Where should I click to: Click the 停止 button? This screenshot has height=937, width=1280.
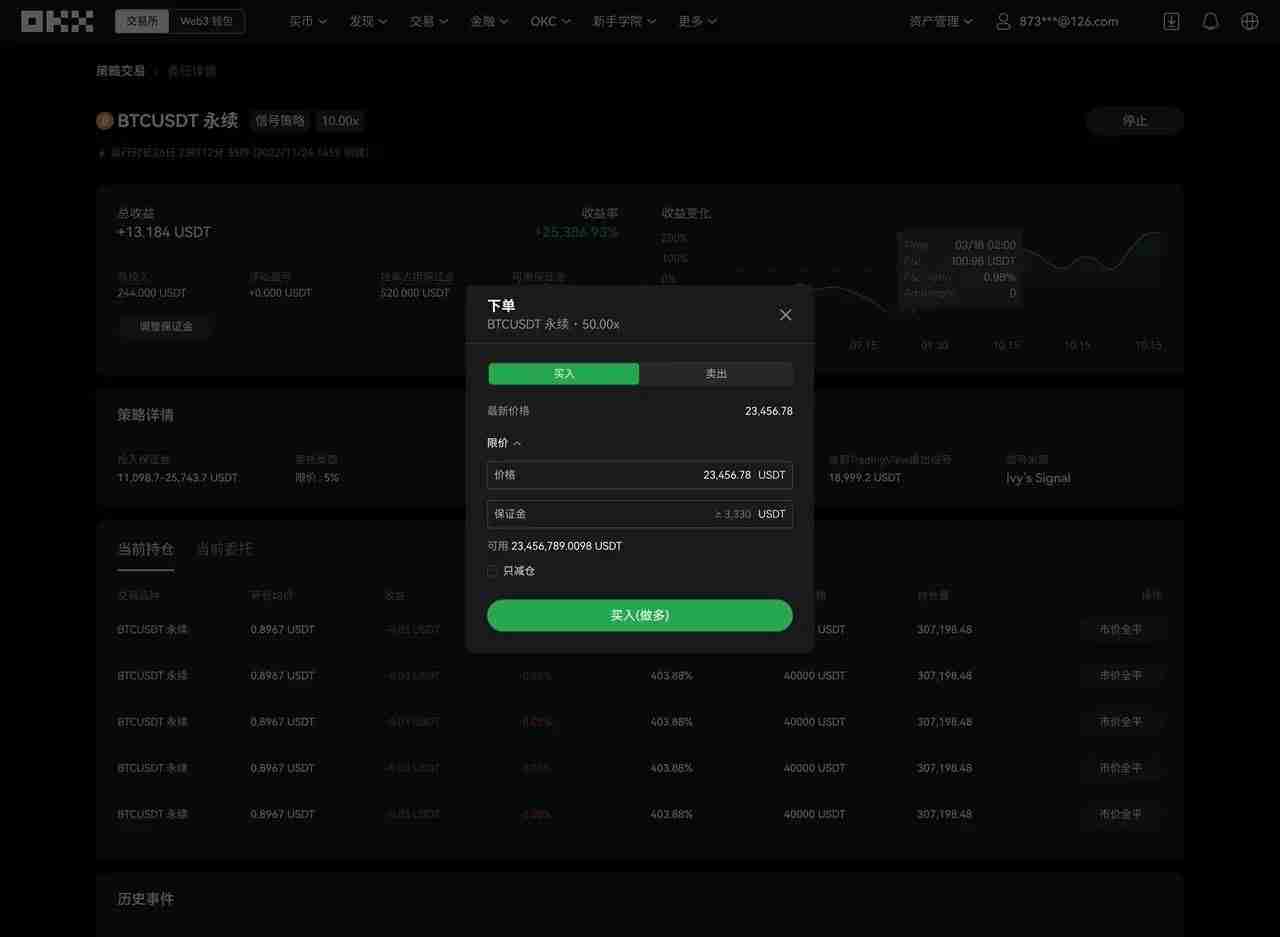tap(1134, 120)
